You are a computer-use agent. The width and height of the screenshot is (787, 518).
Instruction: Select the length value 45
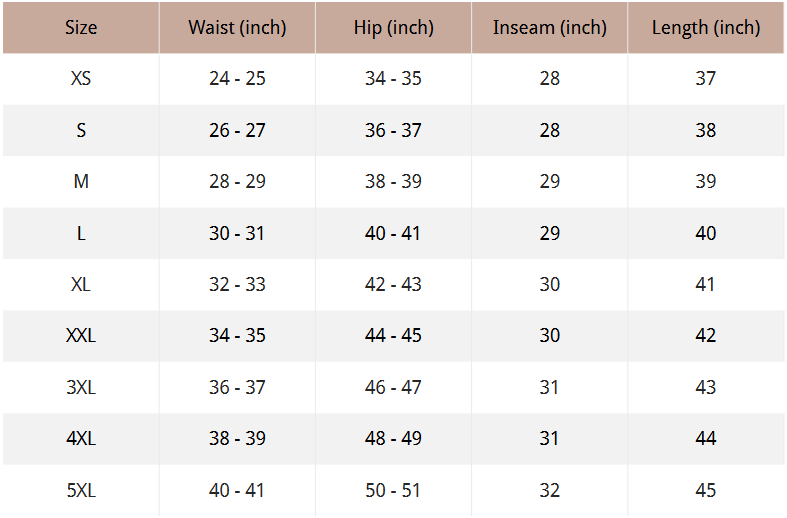(x=706, y=490)
